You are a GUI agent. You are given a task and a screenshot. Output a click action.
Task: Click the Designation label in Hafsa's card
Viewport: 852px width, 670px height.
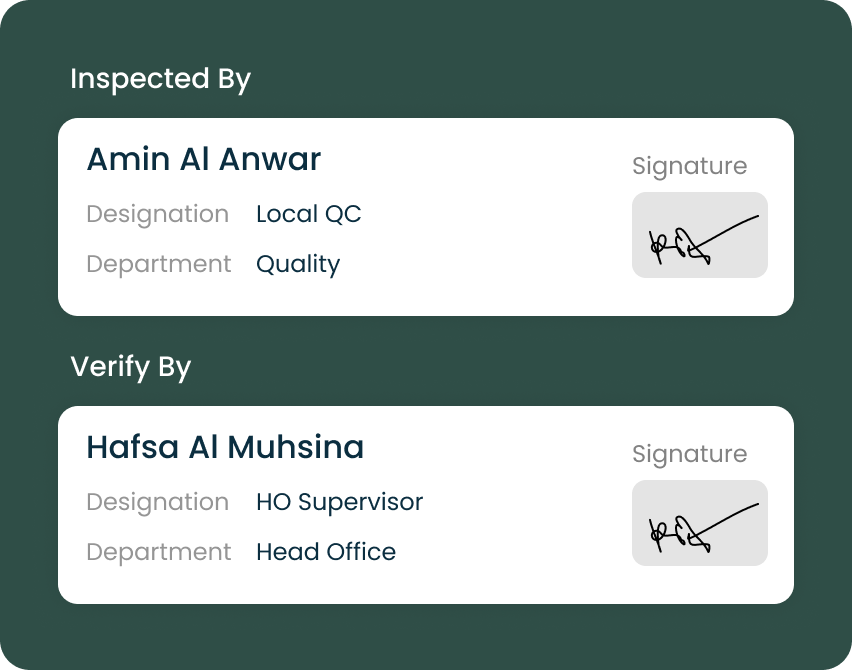pos(157,502)
